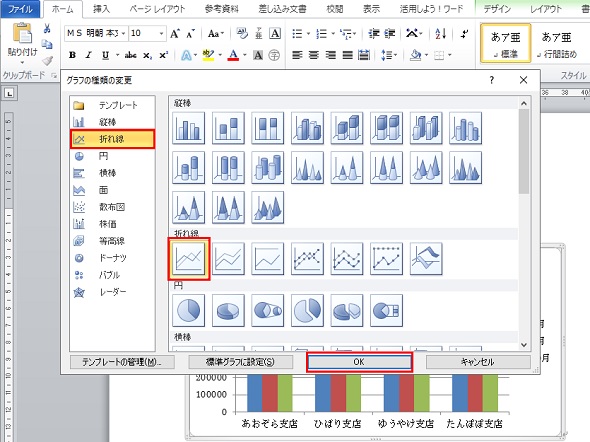Click the cut scissors icon
The height and width of the screenshot is (442, 590).
(47, 28)
